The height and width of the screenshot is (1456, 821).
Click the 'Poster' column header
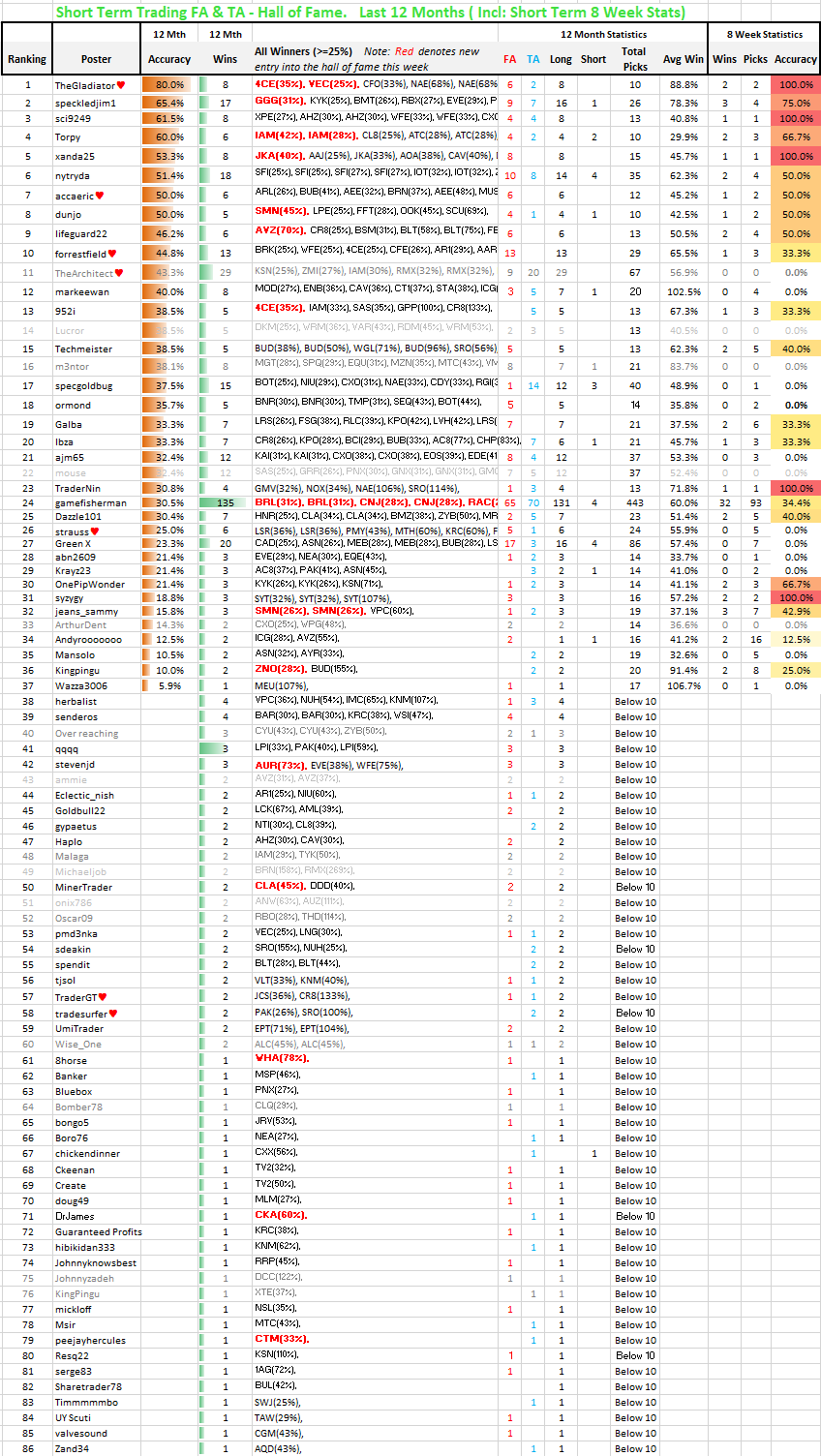pyautogui.click(x=96, y=59)
